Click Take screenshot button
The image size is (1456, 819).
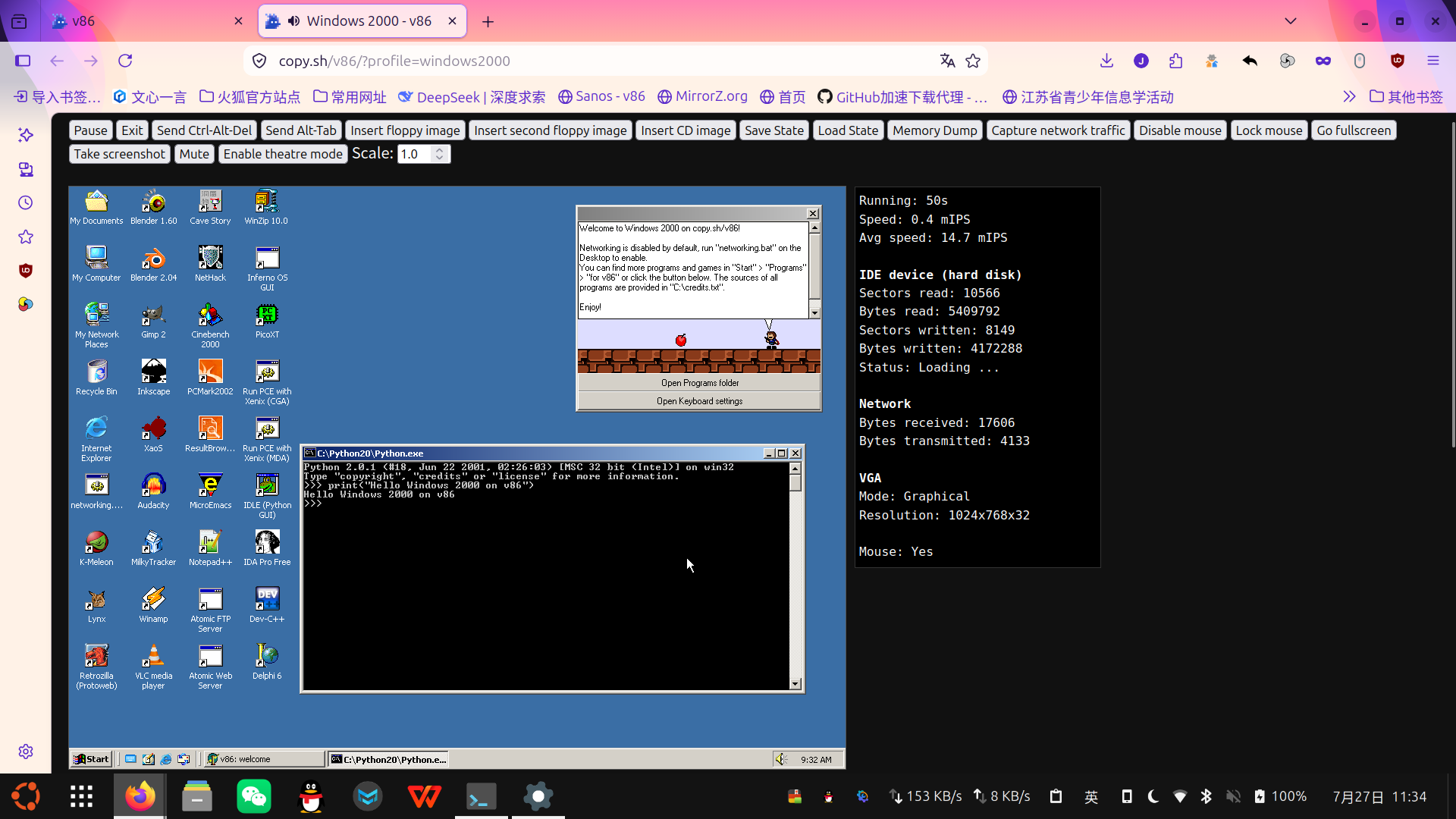[x=119, y=154]
